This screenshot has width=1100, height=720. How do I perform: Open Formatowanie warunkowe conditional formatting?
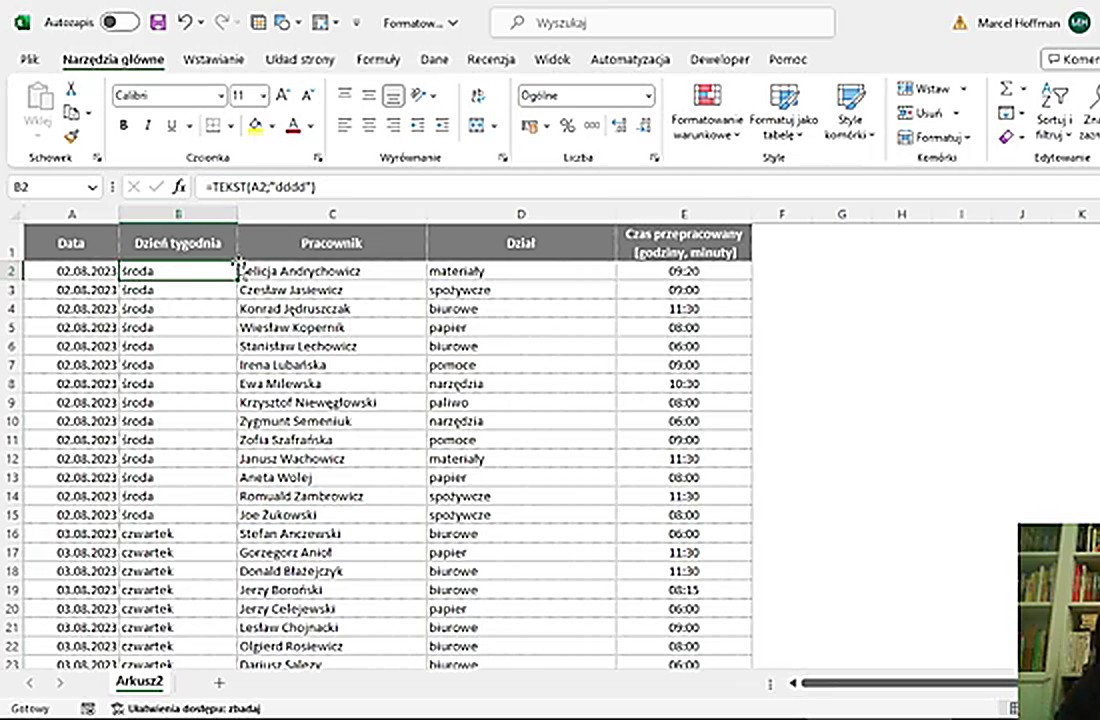click(707, 112)
